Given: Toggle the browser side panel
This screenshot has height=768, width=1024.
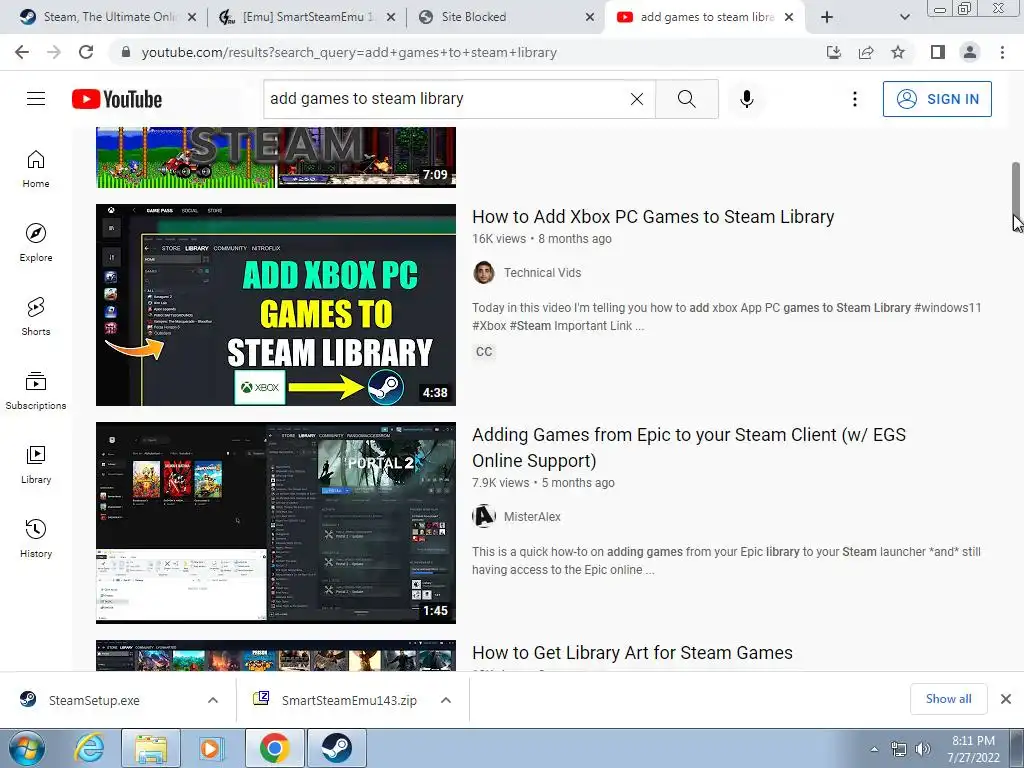Looking at the screenshot, I should (x=938, y=52).
